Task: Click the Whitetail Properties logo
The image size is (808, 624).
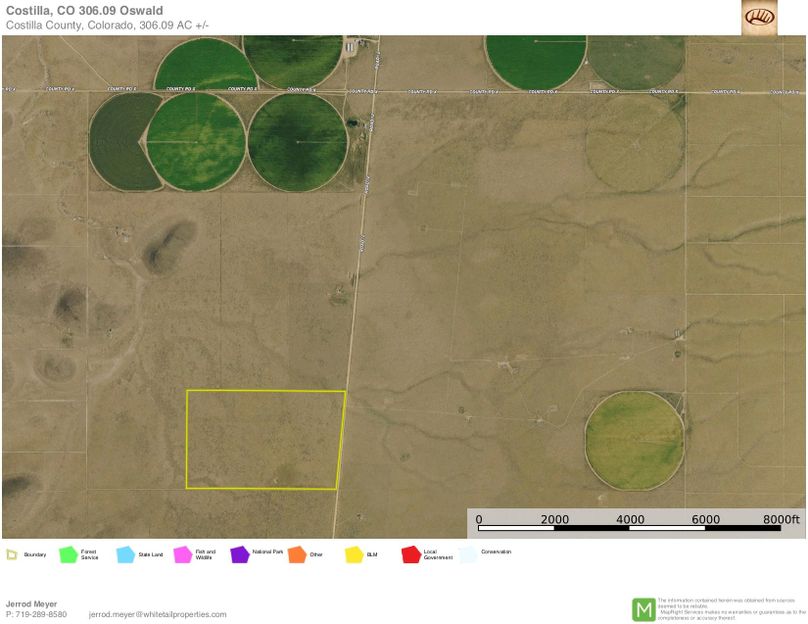Action: pyautogui.click(x=761, y=19)
